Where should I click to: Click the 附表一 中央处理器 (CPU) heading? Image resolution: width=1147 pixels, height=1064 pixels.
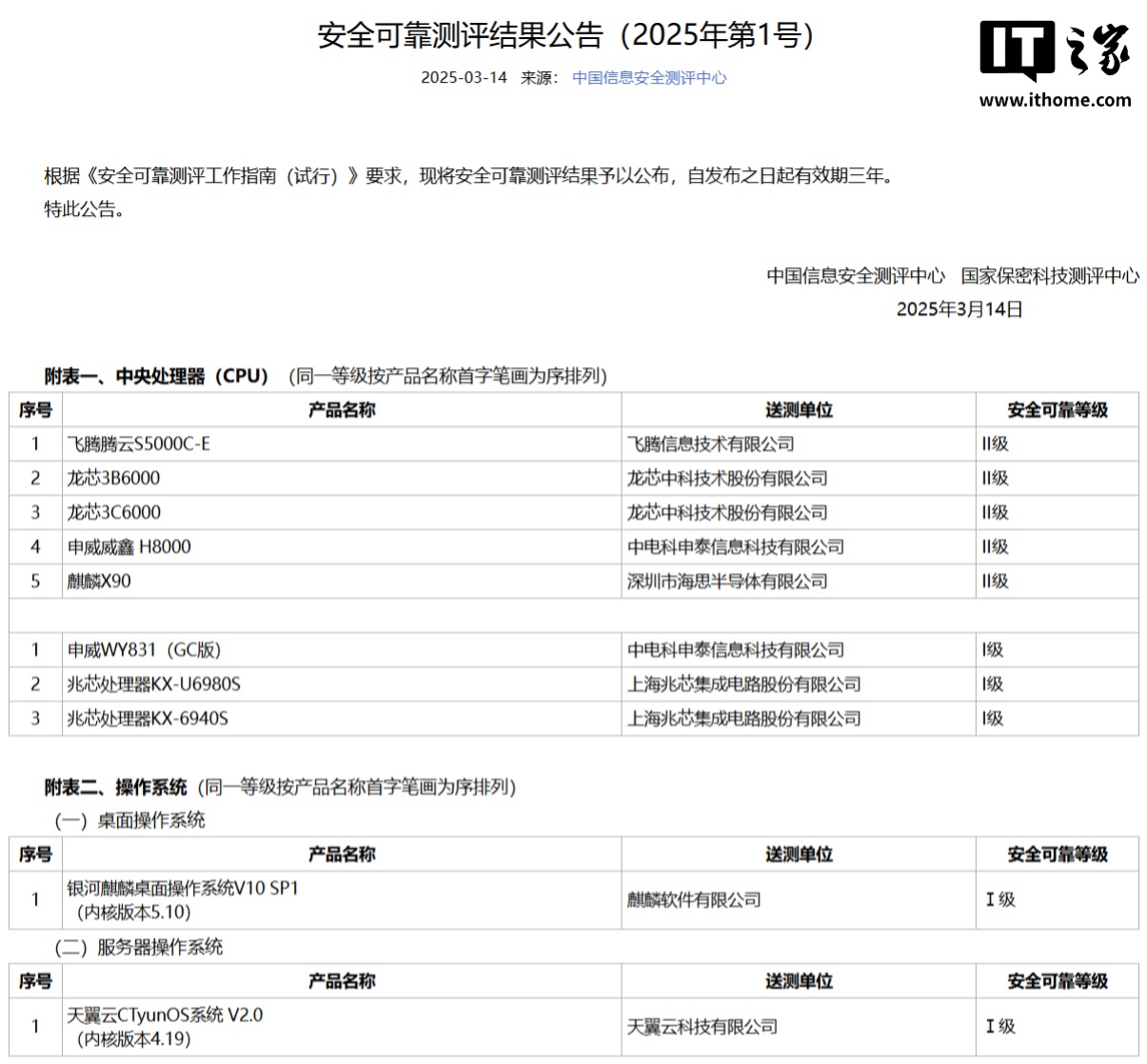[157, 376]
